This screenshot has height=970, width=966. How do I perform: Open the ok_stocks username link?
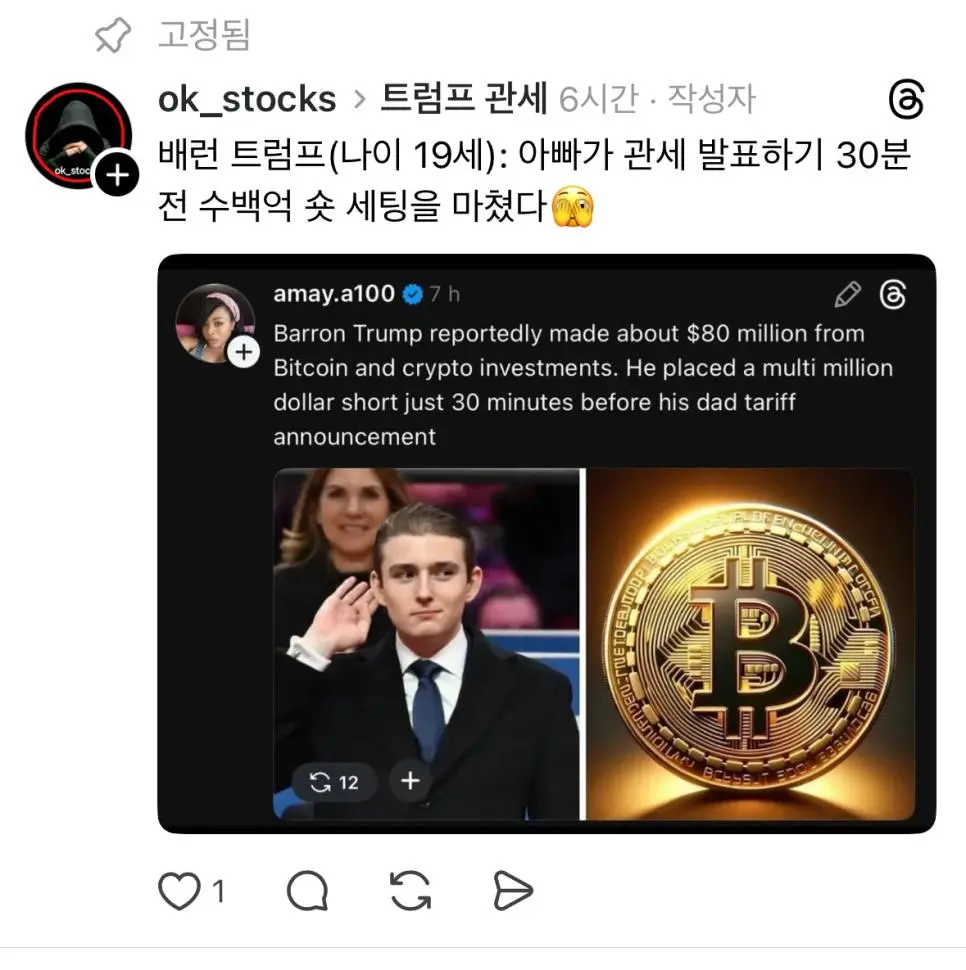pos(247,99)
